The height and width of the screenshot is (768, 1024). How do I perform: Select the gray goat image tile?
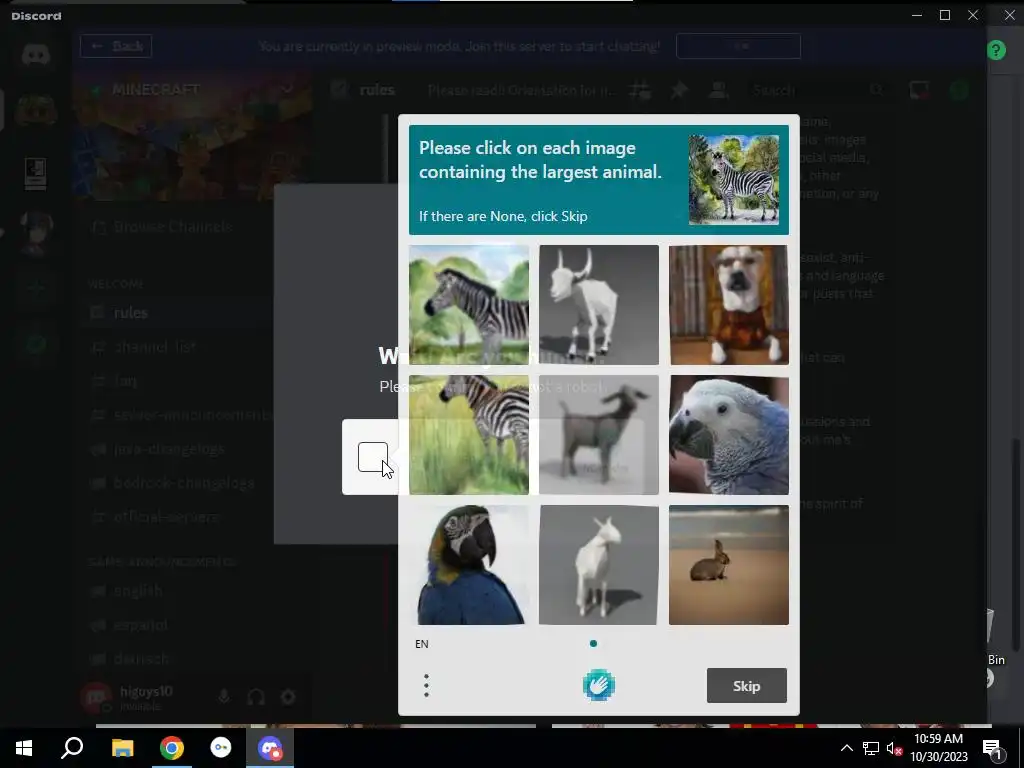click(x=599, y=434)
